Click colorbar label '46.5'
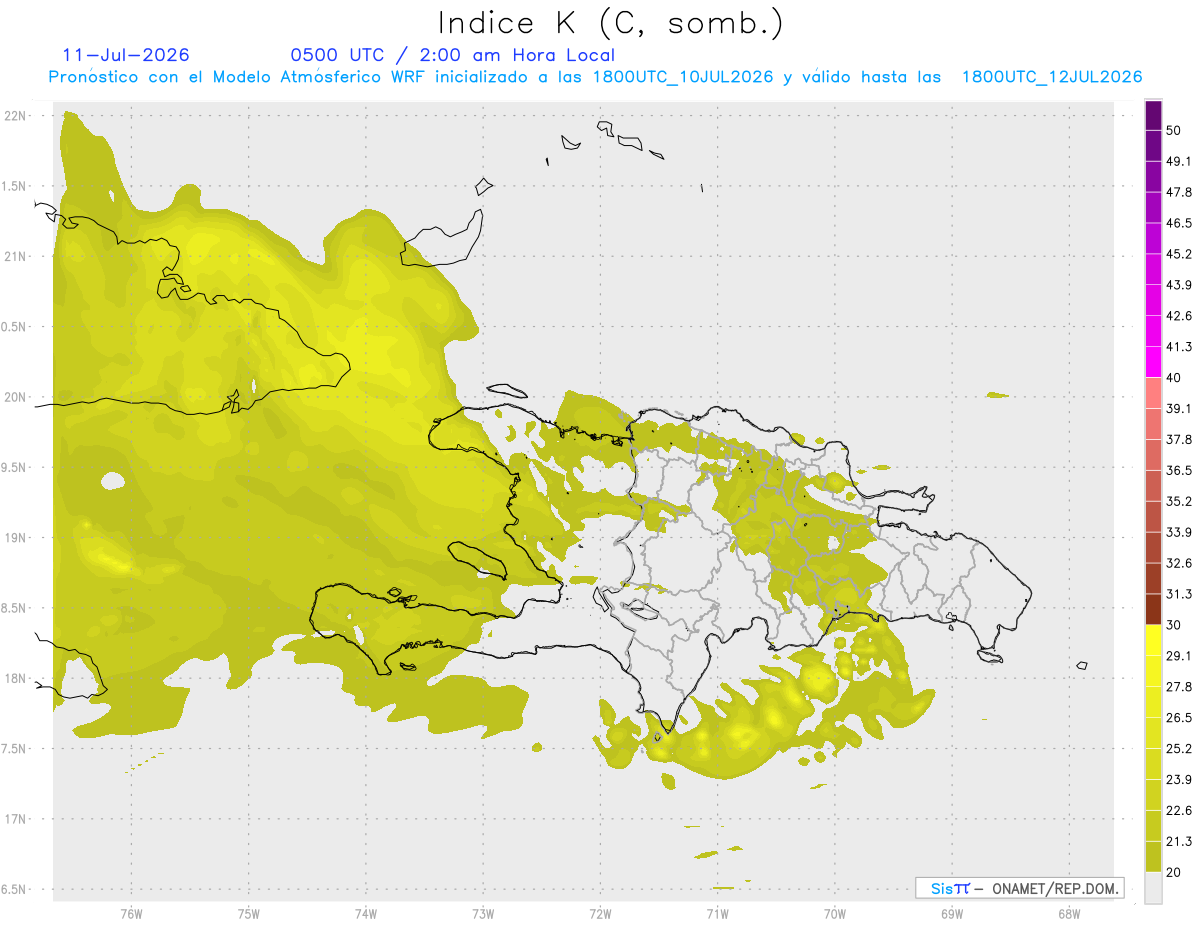 [x=1179, y=223]
